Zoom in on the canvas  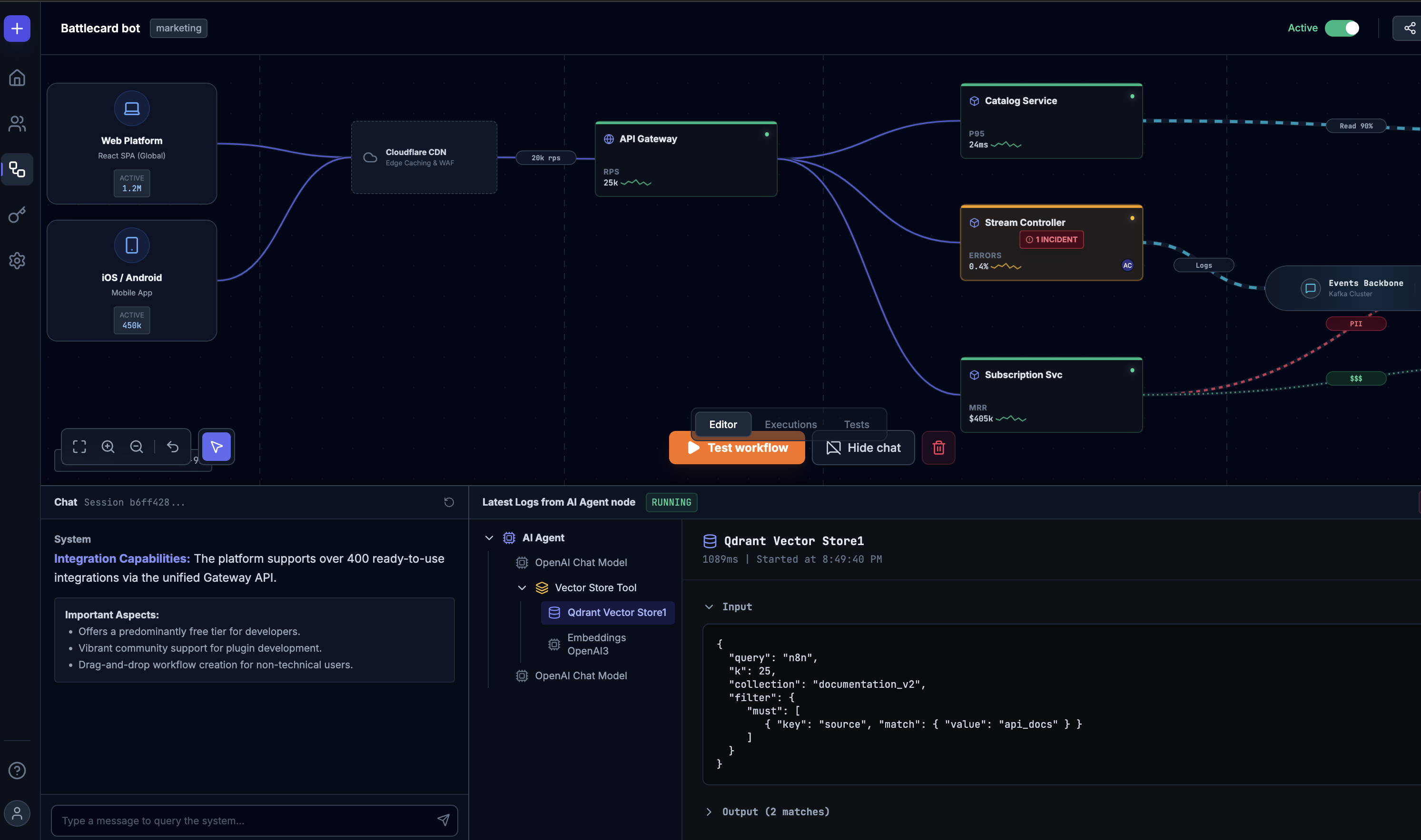pos(108,447)
